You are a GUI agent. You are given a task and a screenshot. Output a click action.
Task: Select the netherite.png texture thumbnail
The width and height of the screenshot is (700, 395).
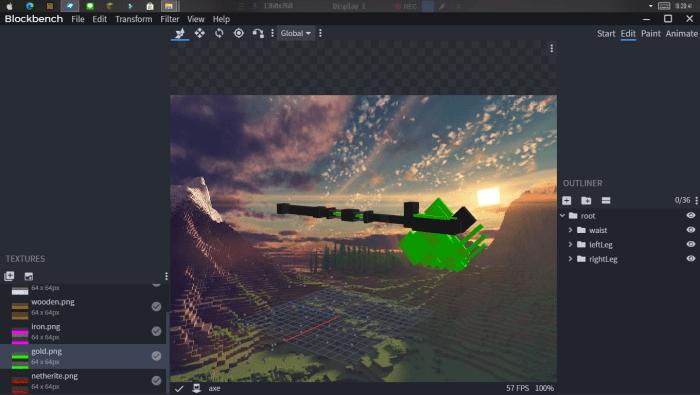(x=20, y=381)
